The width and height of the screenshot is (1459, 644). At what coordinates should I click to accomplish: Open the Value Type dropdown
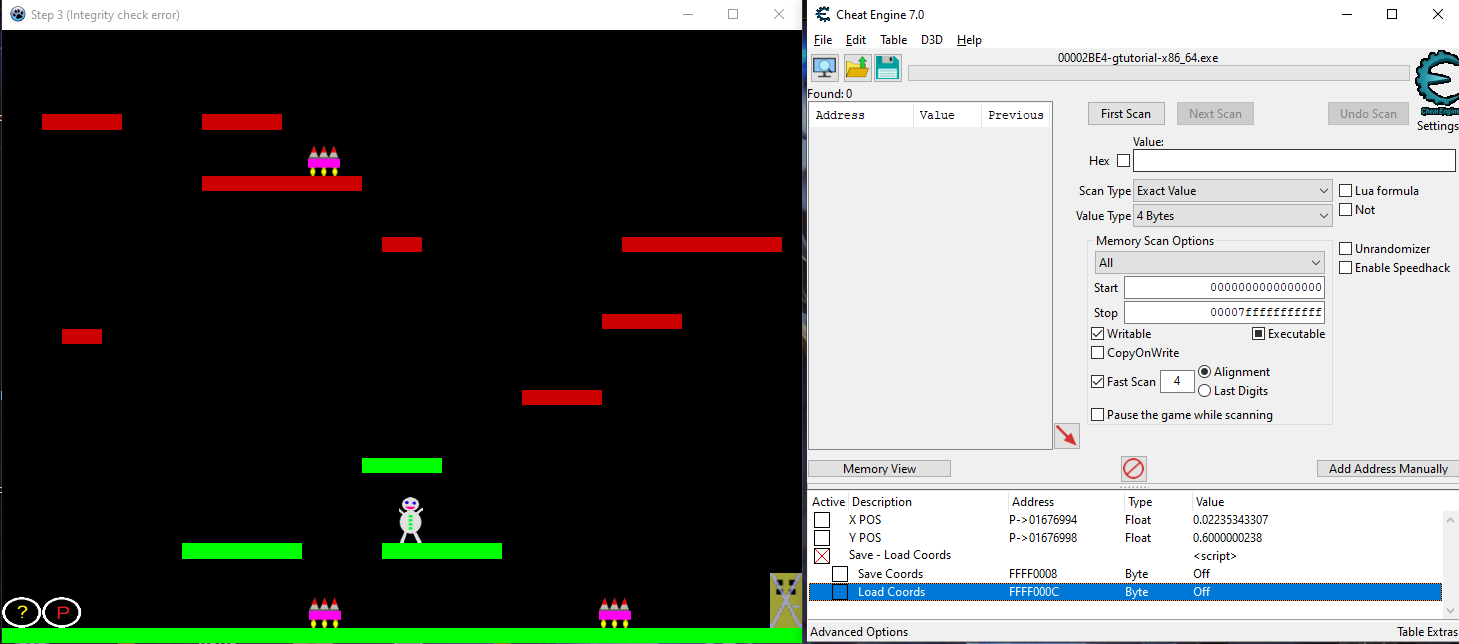point(1232,216)
